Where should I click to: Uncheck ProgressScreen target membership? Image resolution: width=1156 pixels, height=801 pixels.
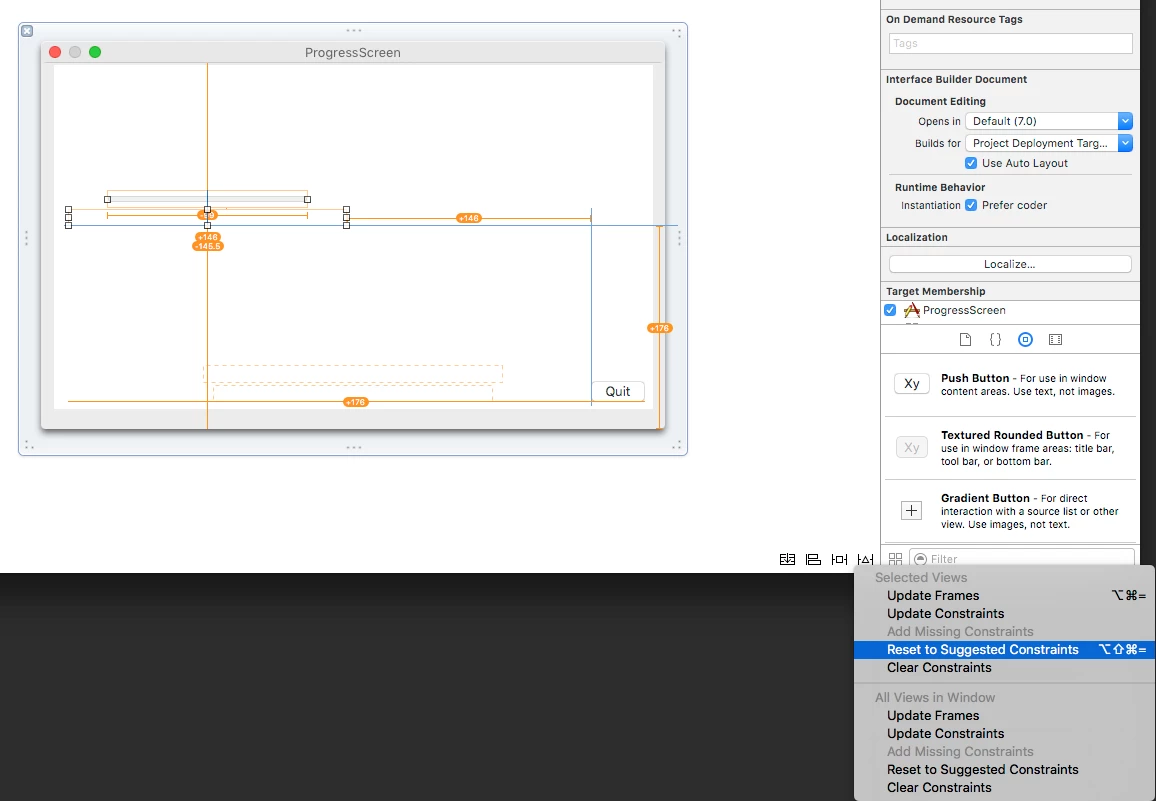pos(890,310)
